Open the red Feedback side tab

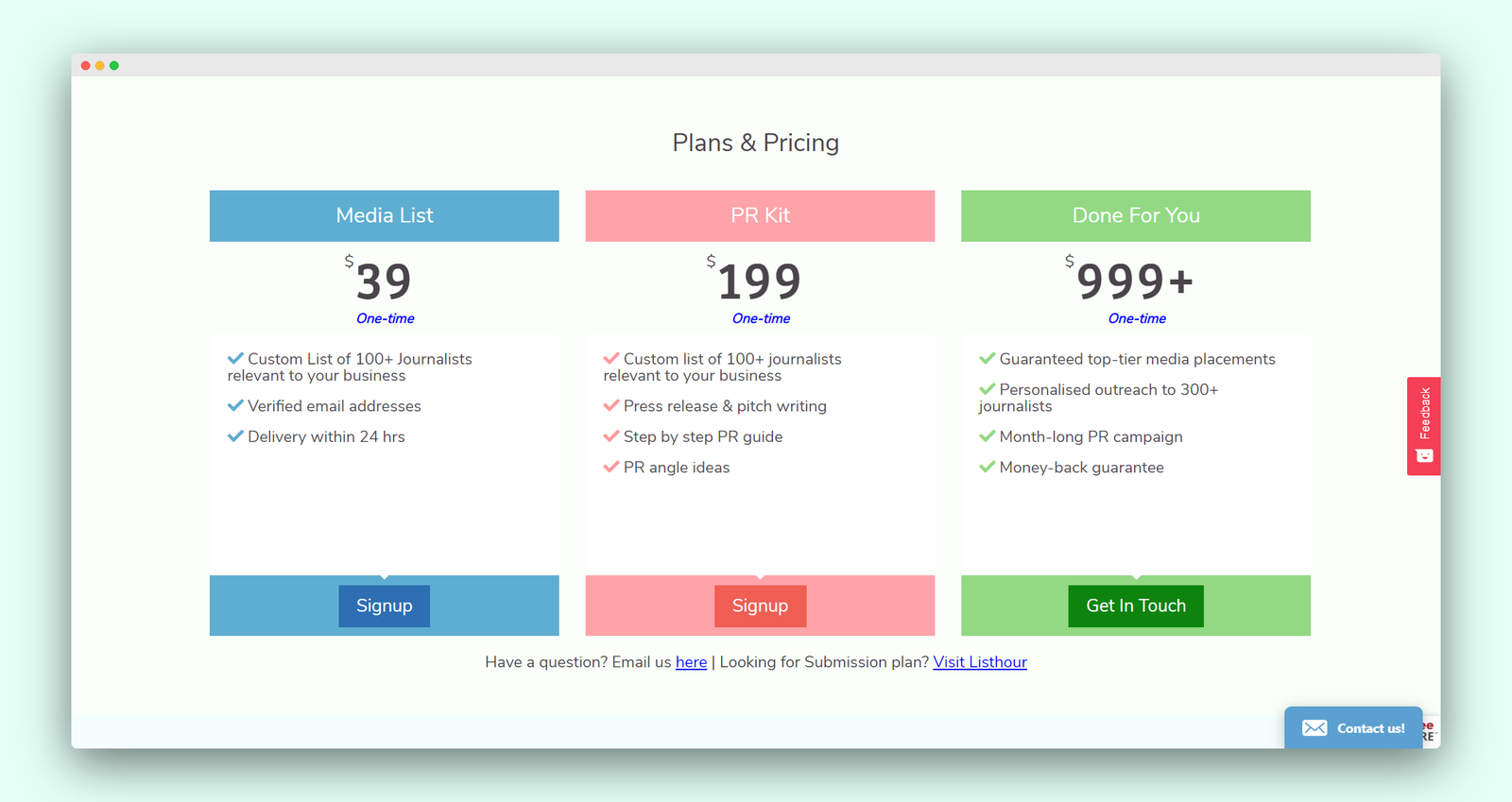1423,426
